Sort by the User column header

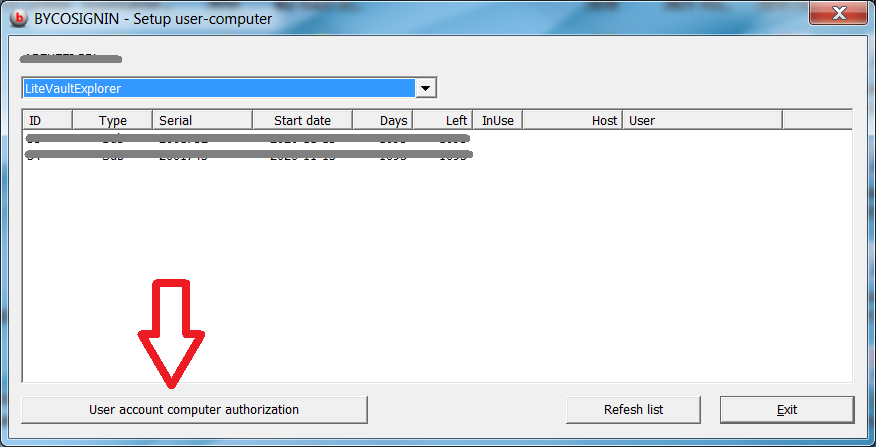701,120
